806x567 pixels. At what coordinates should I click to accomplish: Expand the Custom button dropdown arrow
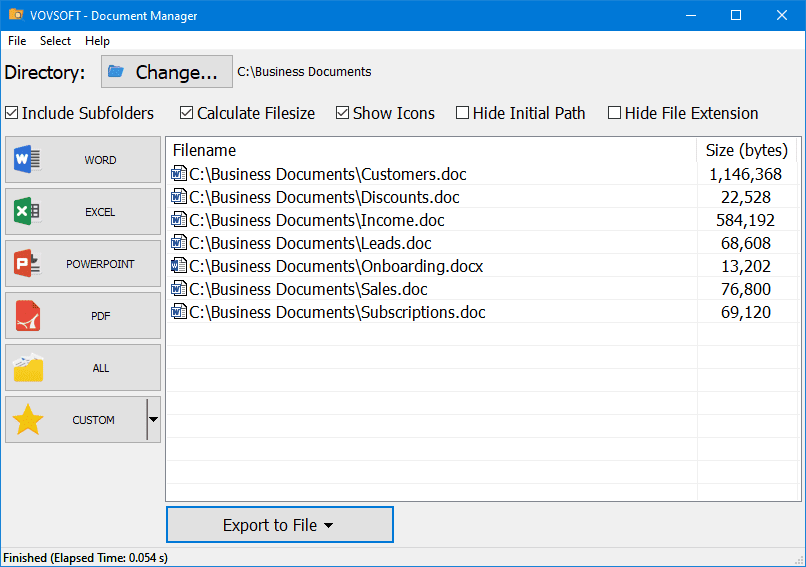click(x=153, y=420)
